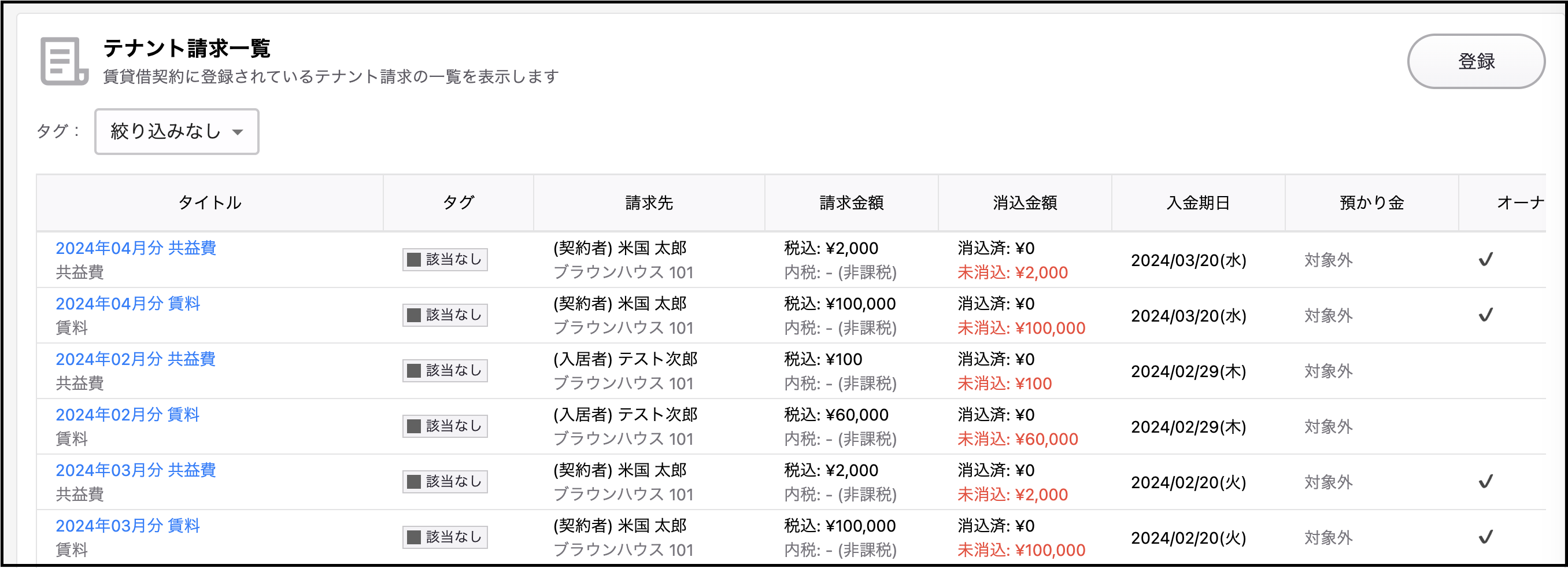Click 該当なし tag in 2024年02月分 賃料 row
Image resolution: width=1568 pixels, height=568 pixels.
[445, 426]
